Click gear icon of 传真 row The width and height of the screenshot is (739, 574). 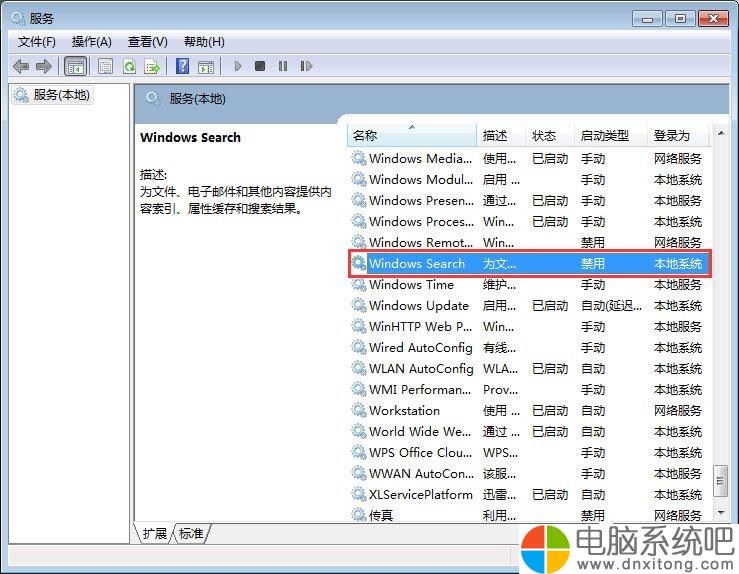pyautogui.click(x=359, y=515)
